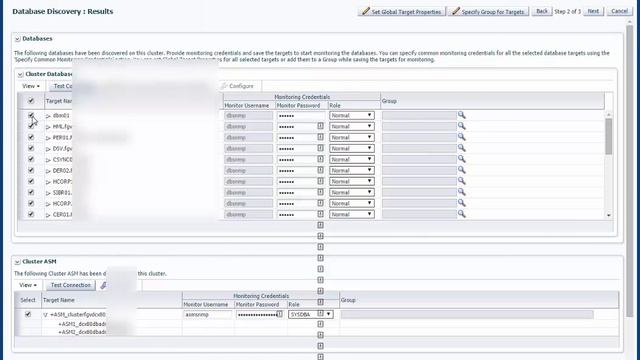Expand the PER01 tree node

click(x=48, y=138)
